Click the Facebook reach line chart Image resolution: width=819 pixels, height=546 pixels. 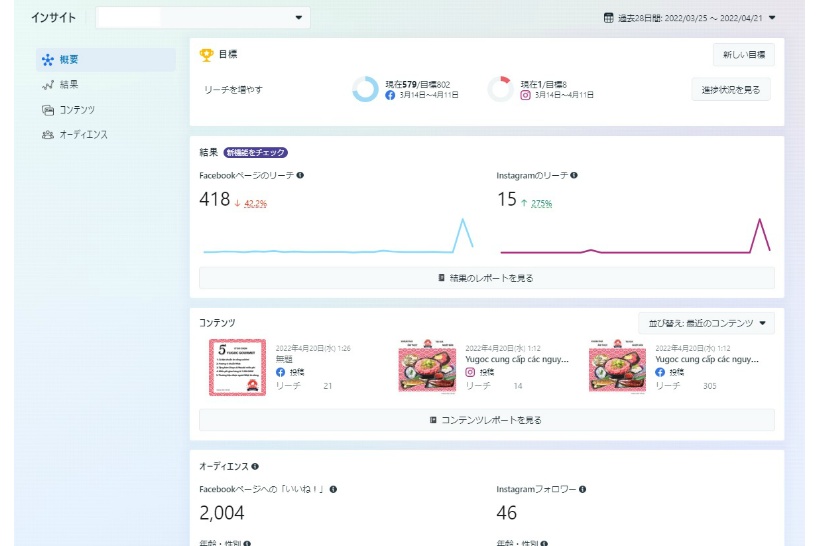[x=338, y=236]
